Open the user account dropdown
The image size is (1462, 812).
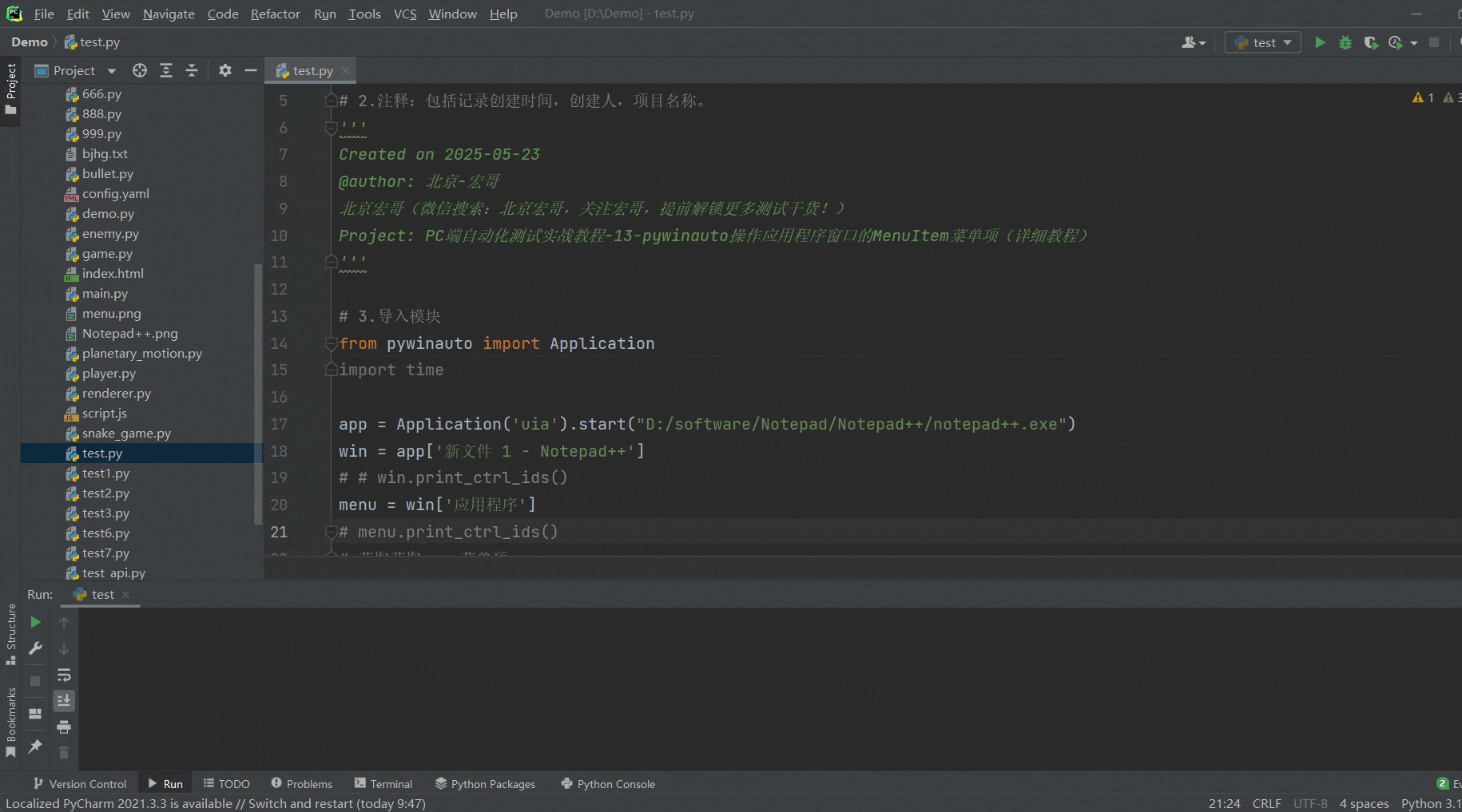[x=1194, y=42]
